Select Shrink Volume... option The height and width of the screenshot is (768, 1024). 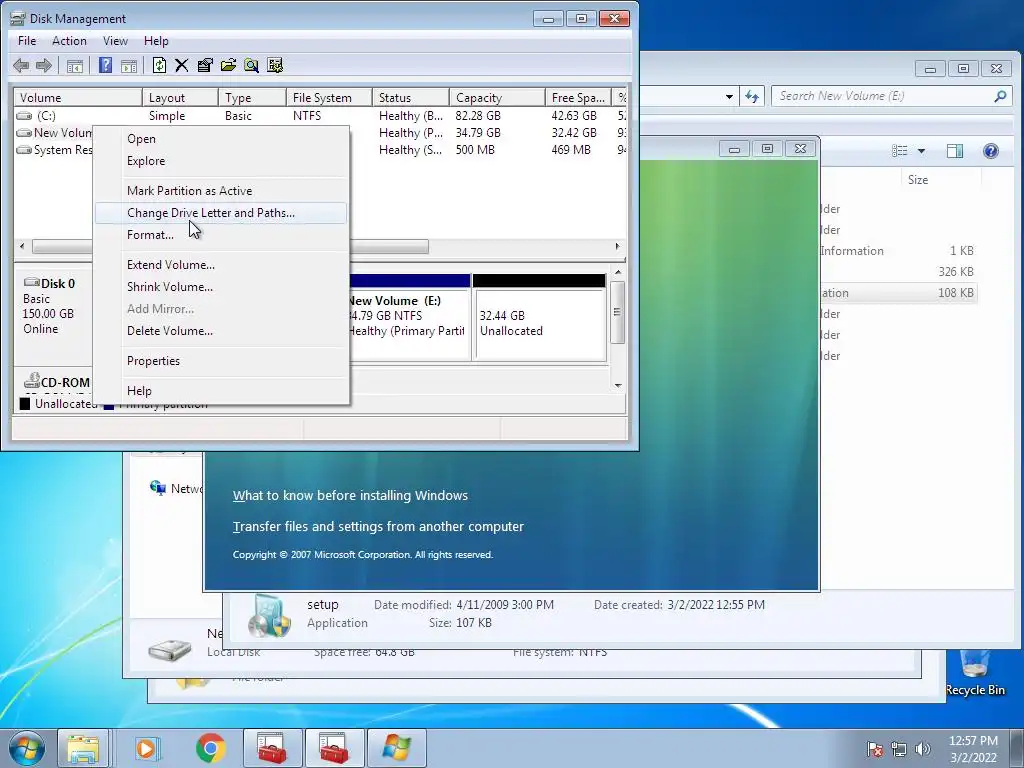coord(221,287)
